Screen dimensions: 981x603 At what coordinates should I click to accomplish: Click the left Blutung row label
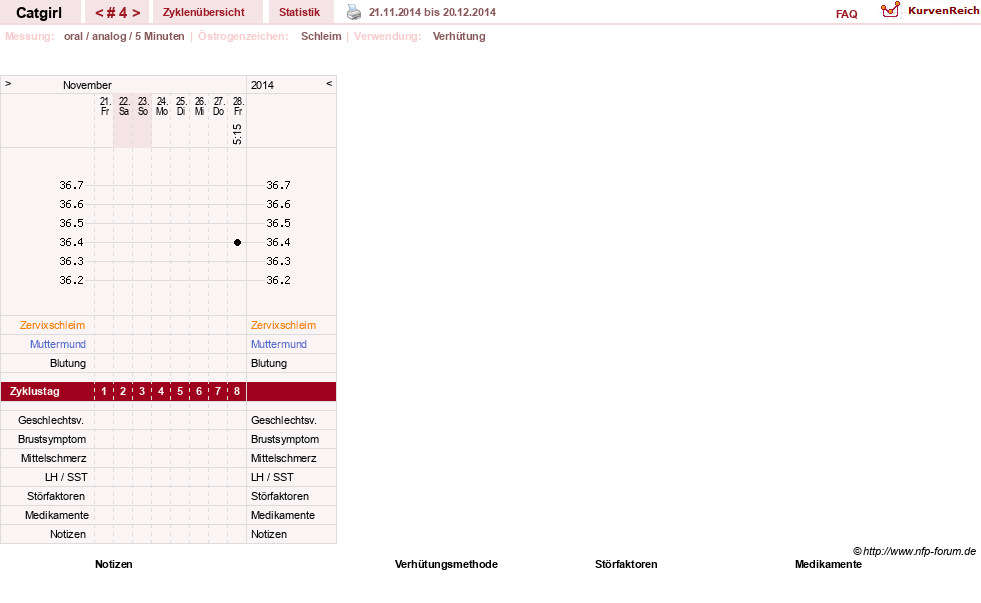[68, 363]
